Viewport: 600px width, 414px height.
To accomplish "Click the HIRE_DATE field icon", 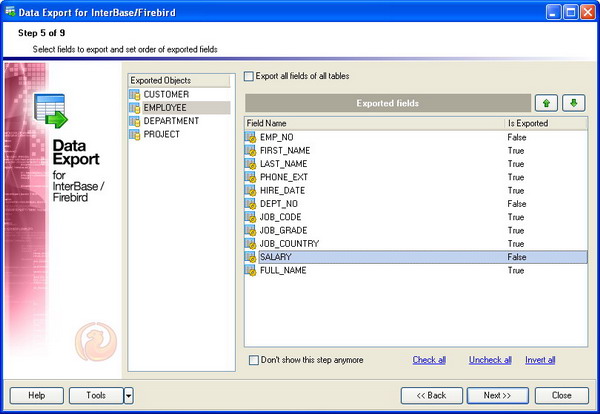I will (x=250, y=191).
